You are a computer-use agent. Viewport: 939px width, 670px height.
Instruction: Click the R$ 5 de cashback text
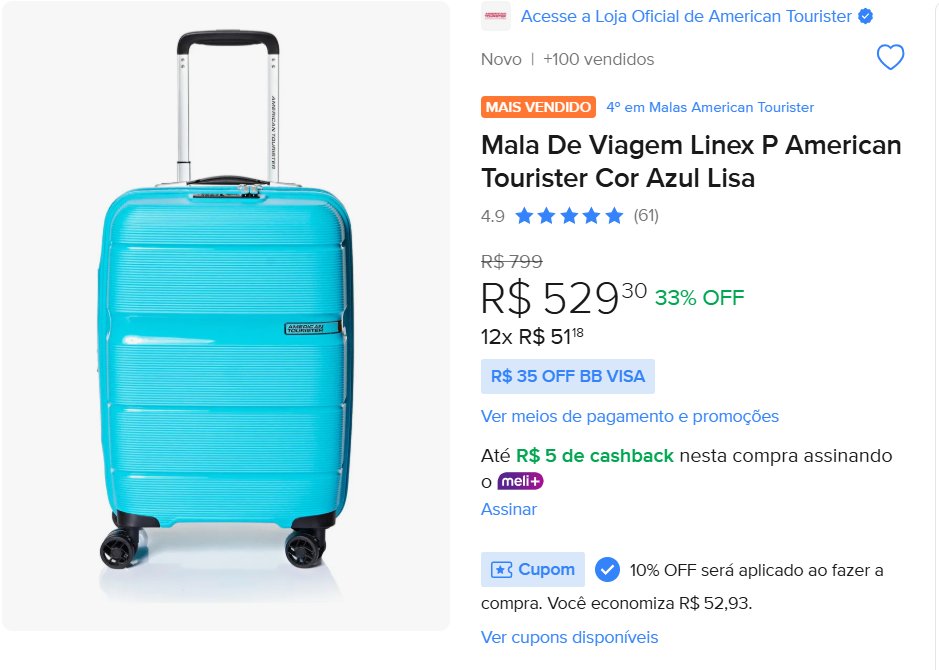595,455
